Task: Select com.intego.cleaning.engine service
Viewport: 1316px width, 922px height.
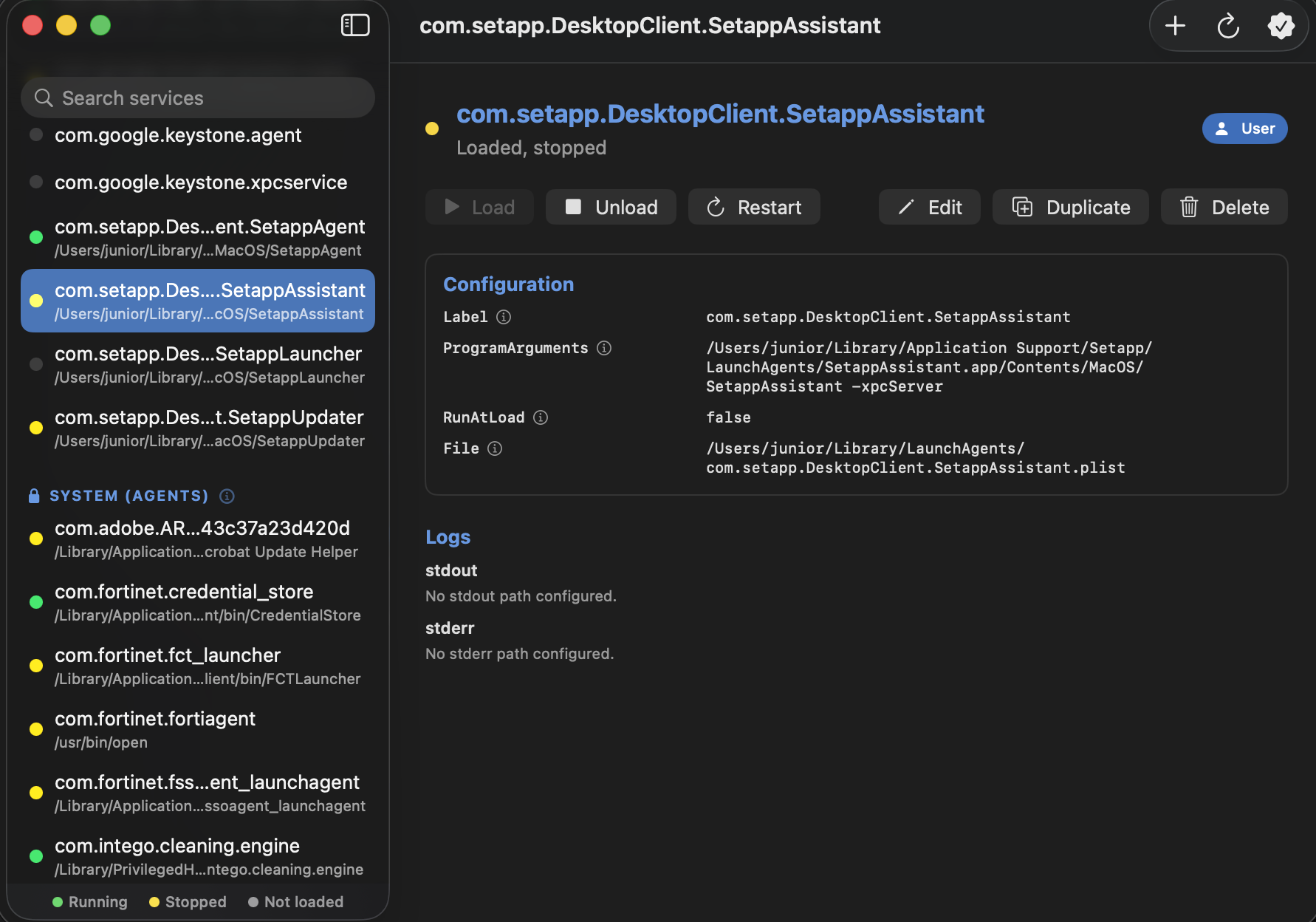Action: [198, 856]
